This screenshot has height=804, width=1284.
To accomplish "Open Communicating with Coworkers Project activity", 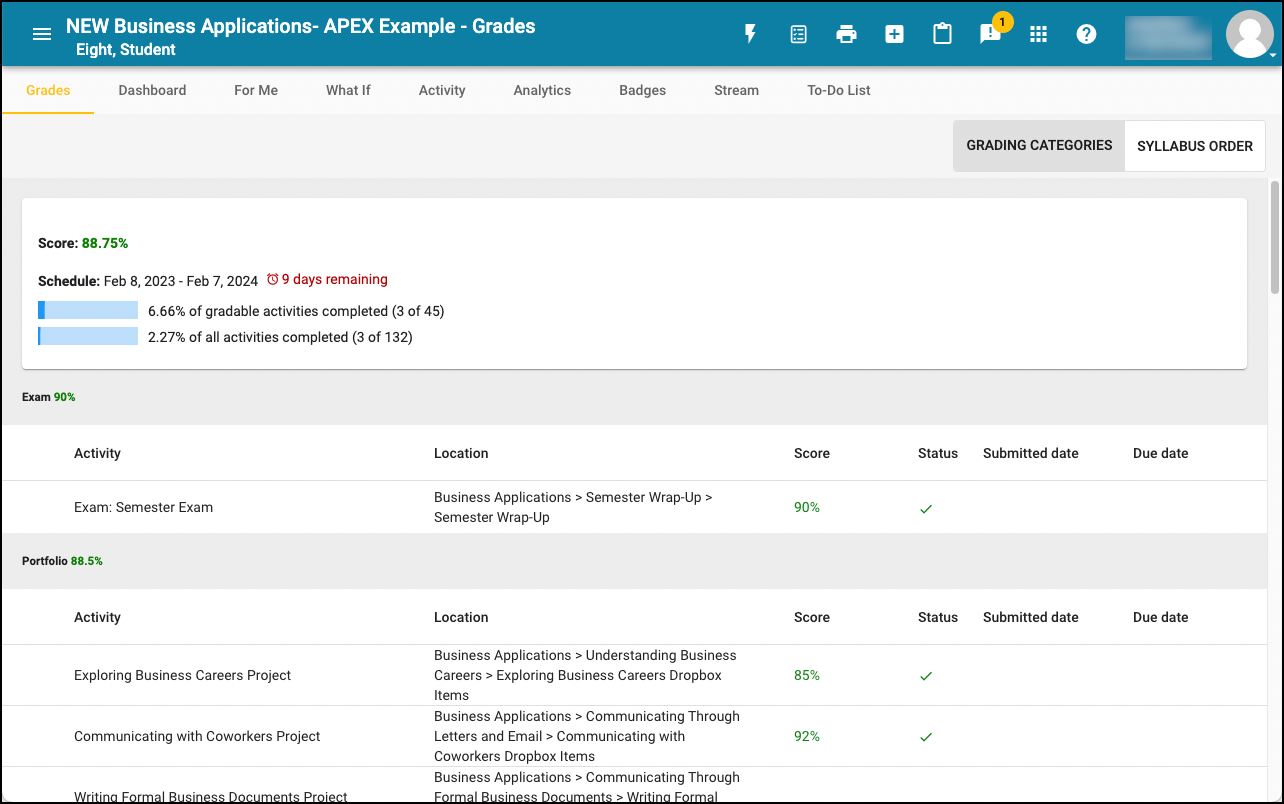I will [197, 736].
